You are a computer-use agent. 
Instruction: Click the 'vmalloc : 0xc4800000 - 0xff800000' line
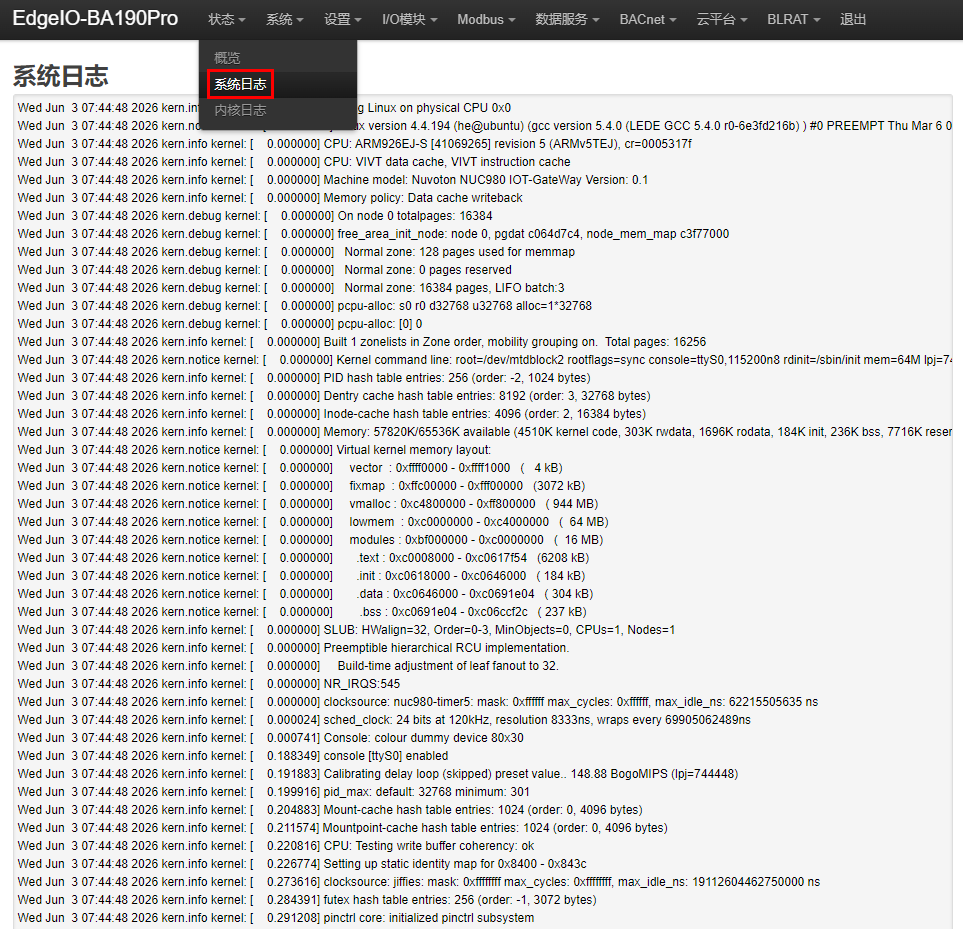click(308, 503)
